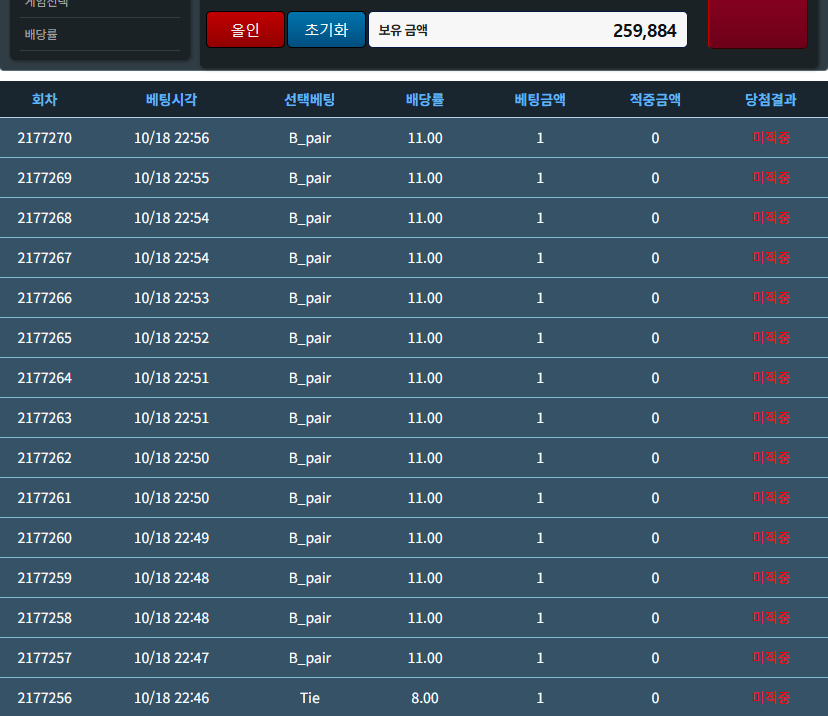828x716 pixels.
Task: Select round number 2177261
Action: [44, 498]
